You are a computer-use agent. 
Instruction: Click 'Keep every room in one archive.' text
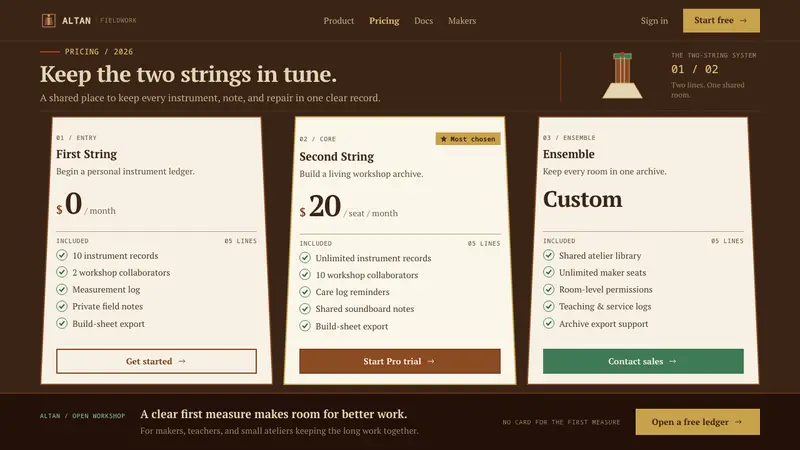[604, 171]
